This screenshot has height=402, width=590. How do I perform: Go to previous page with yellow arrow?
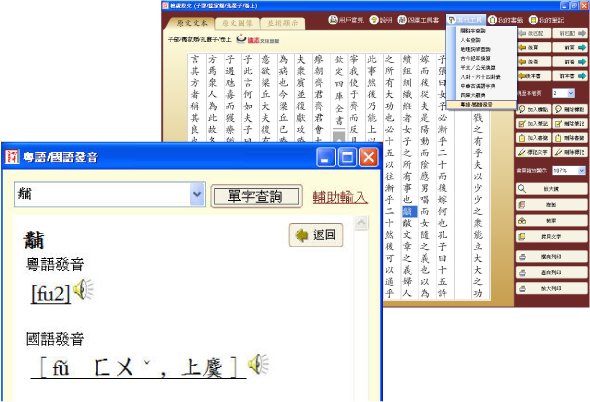(534, 47)
